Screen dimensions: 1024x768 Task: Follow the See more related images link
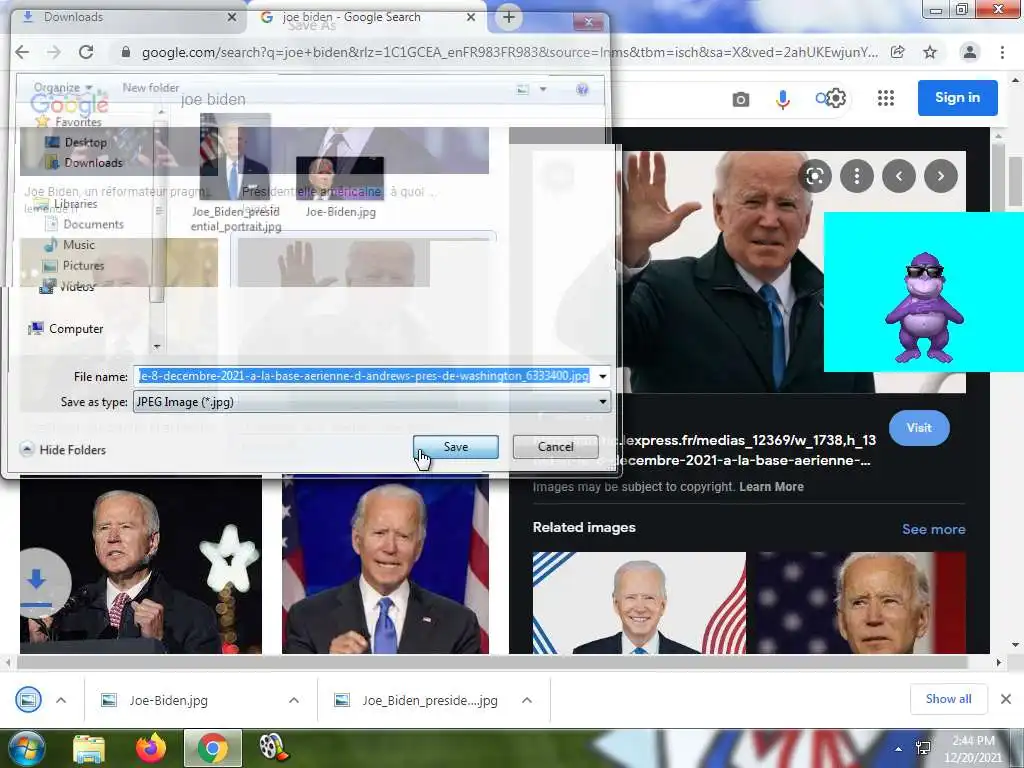pyautogui.click(x=933, y=530)
